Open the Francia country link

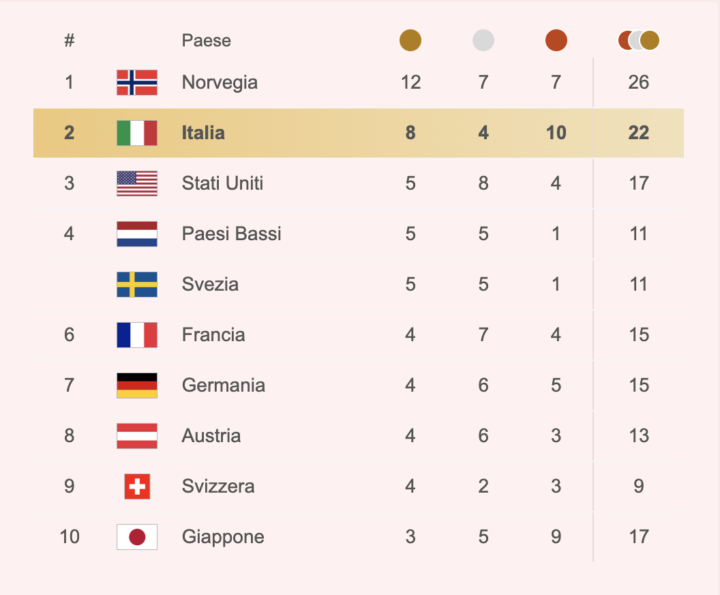coord(213,335)
